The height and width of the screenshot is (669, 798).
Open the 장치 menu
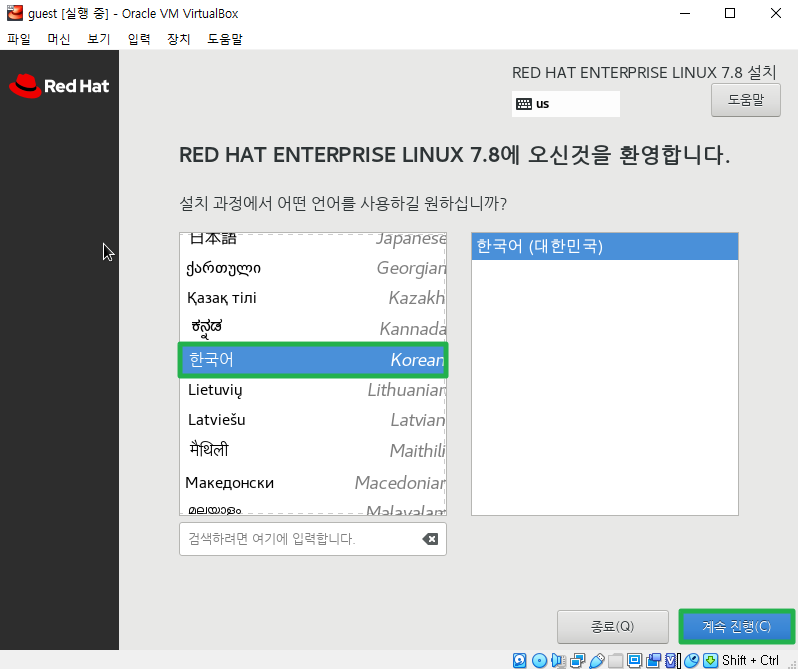[x=179, y=39]
